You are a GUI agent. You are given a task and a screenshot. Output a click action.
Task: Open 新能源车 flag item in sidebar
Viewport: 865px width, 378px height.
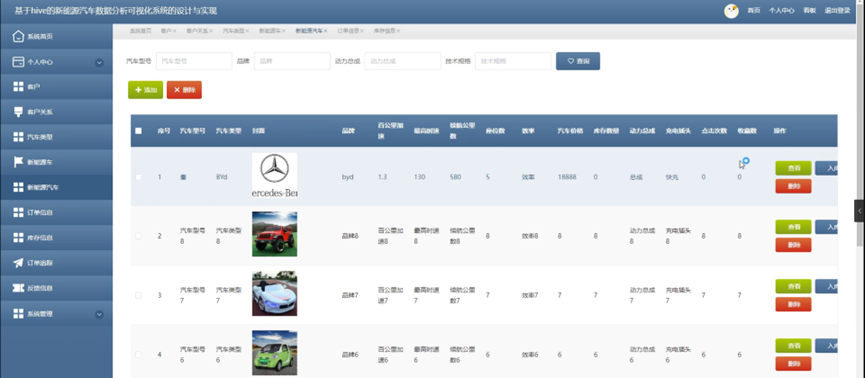(56, 162)
